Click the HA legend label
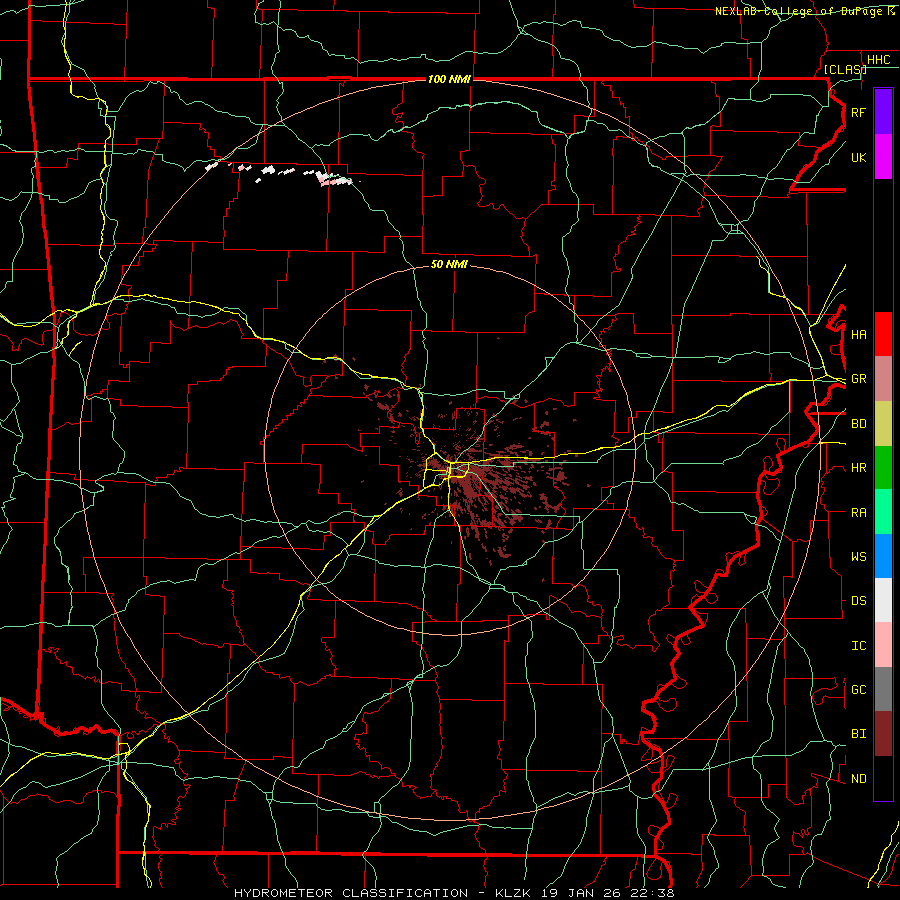 coord(858,334)
